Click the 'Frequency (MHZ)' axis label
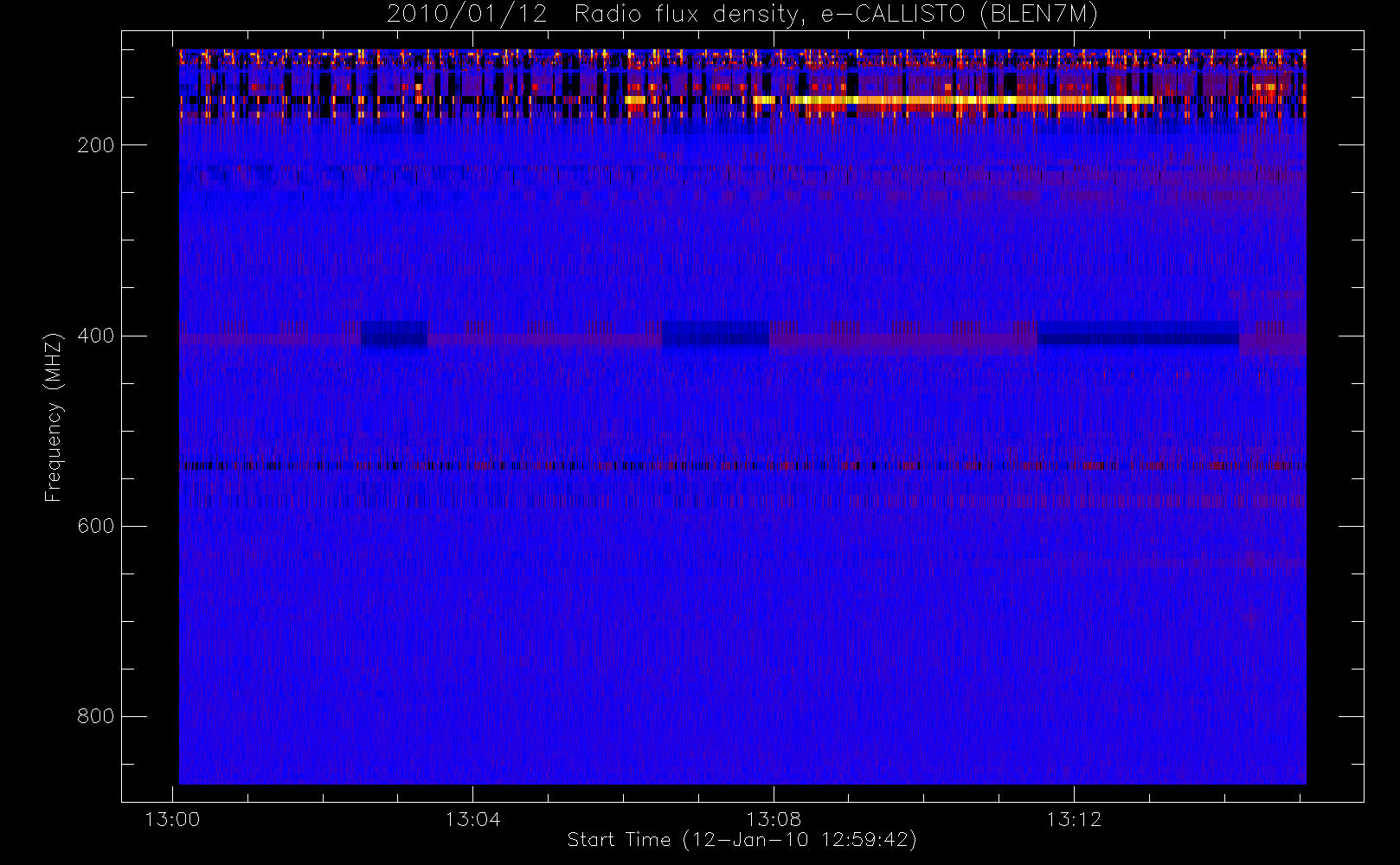 54,417
